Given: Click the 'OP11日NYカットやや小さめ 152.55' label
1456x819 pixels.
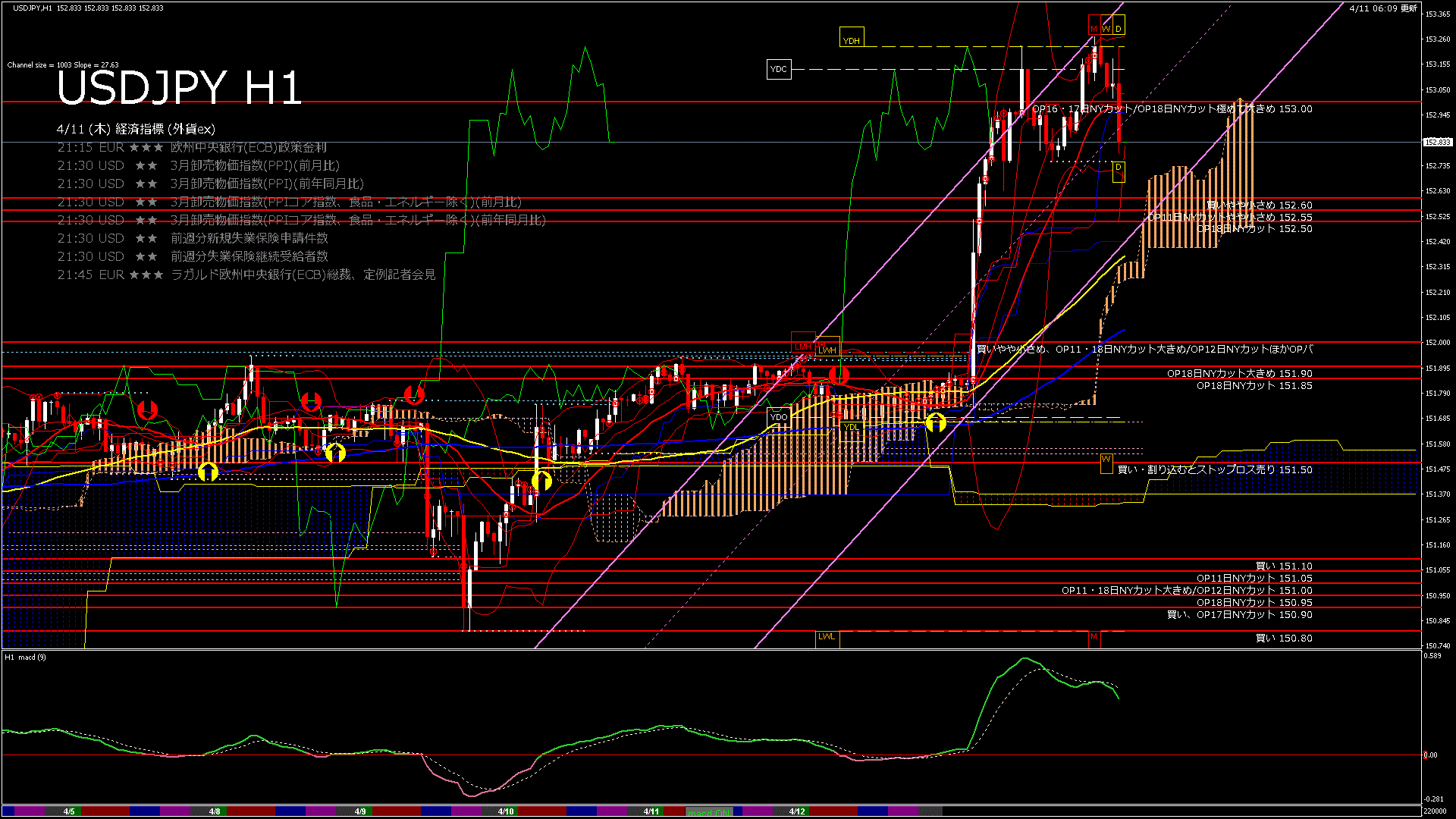Looking at the screenshot, I should click(1229, 217).
